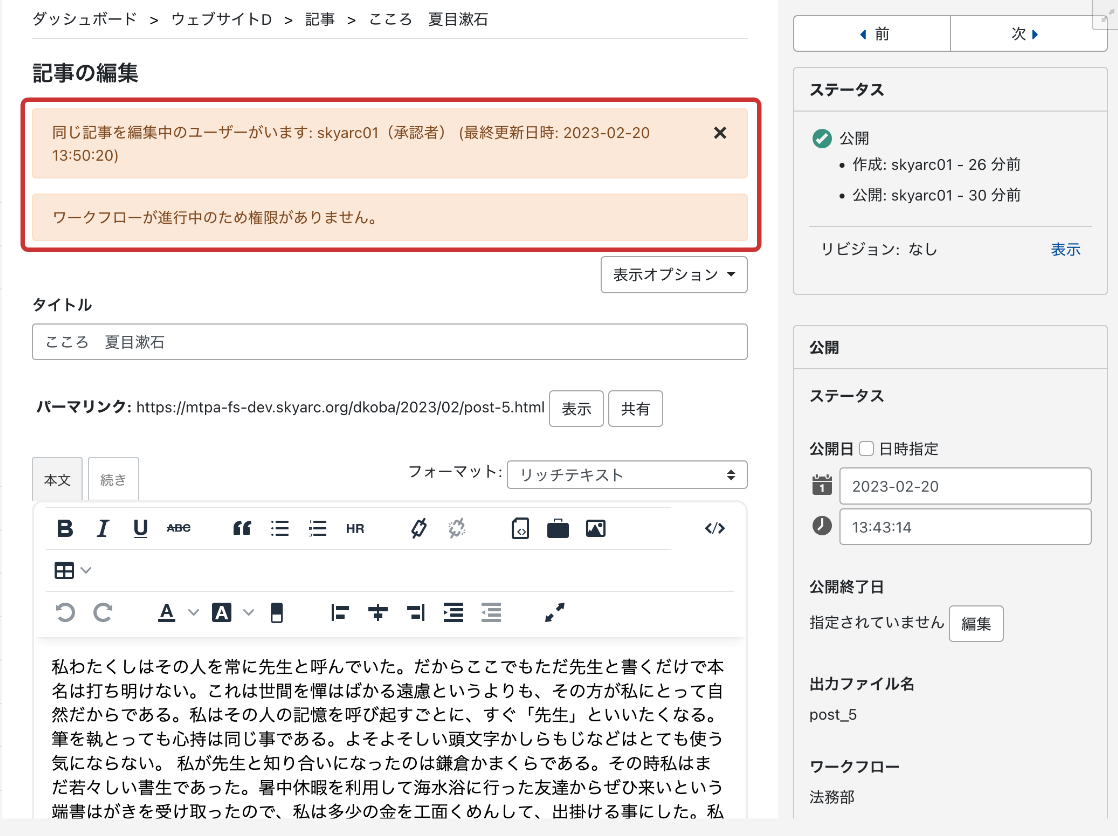Apply italic formatting
Image resolution: width=1118 pixels, height=836 pixels.
point(102,529)
